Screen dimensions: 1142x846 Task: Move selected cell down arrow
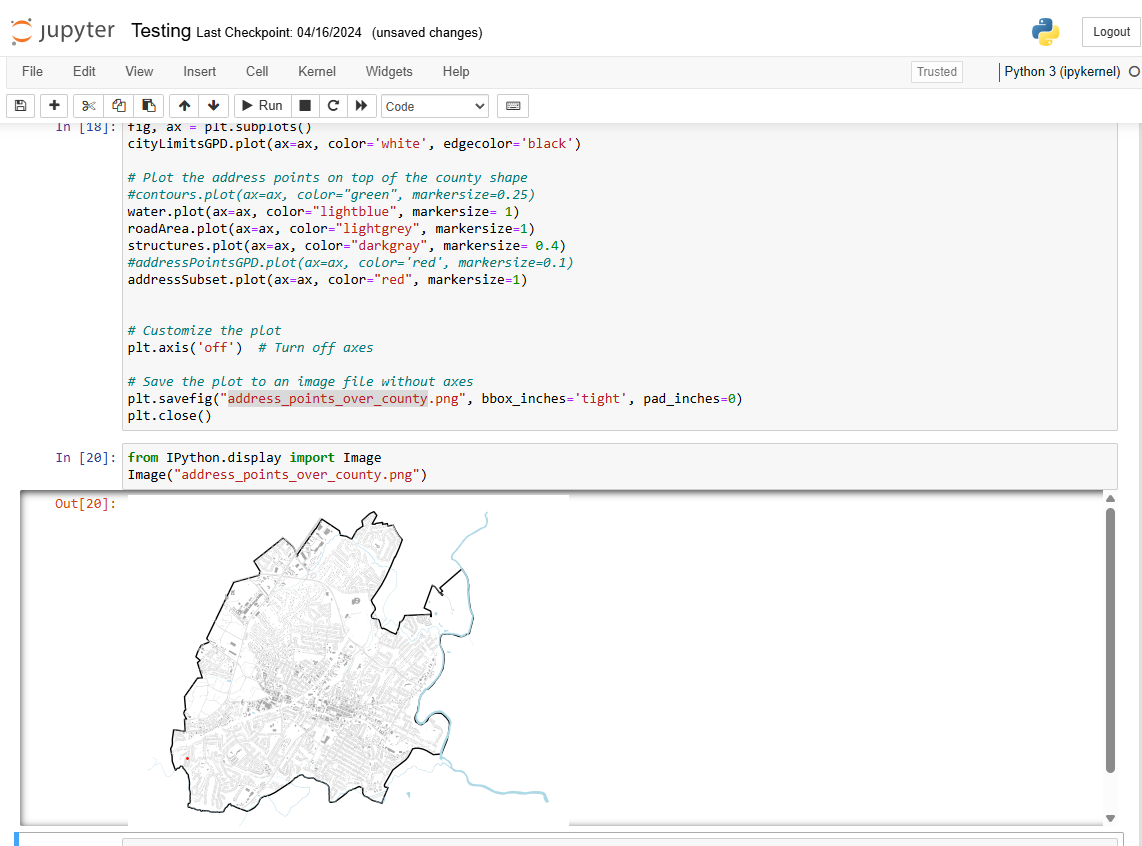tap(213, 106)
